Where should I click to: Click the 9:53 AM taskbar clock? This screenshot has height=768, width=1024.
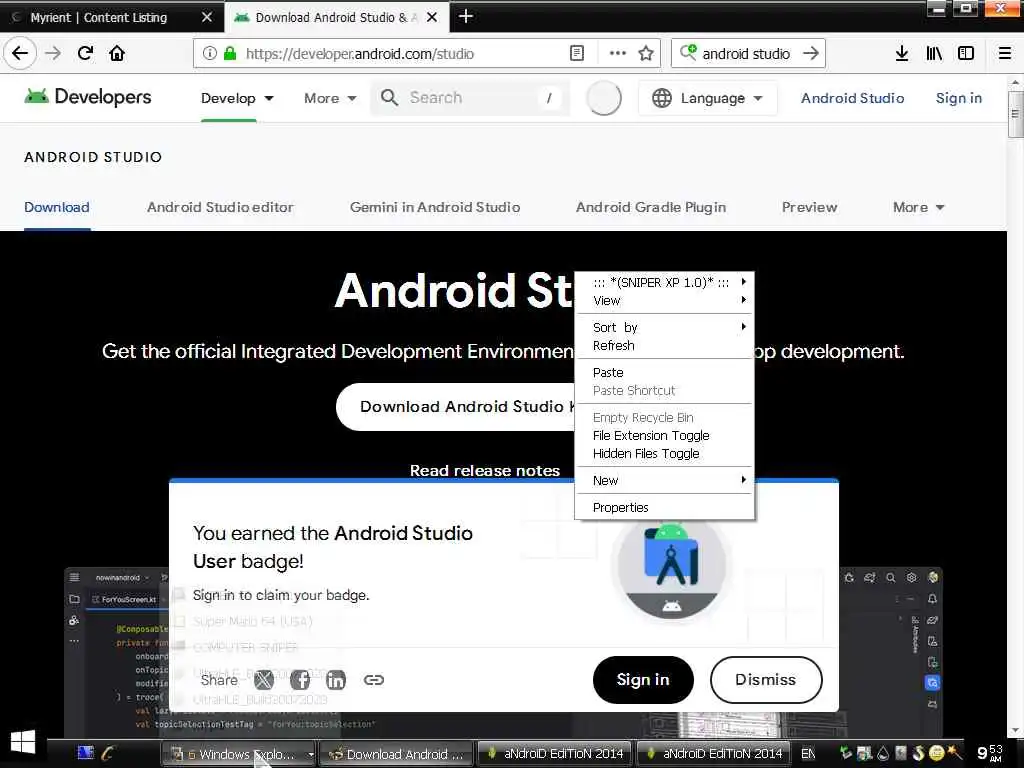point(989,753)
